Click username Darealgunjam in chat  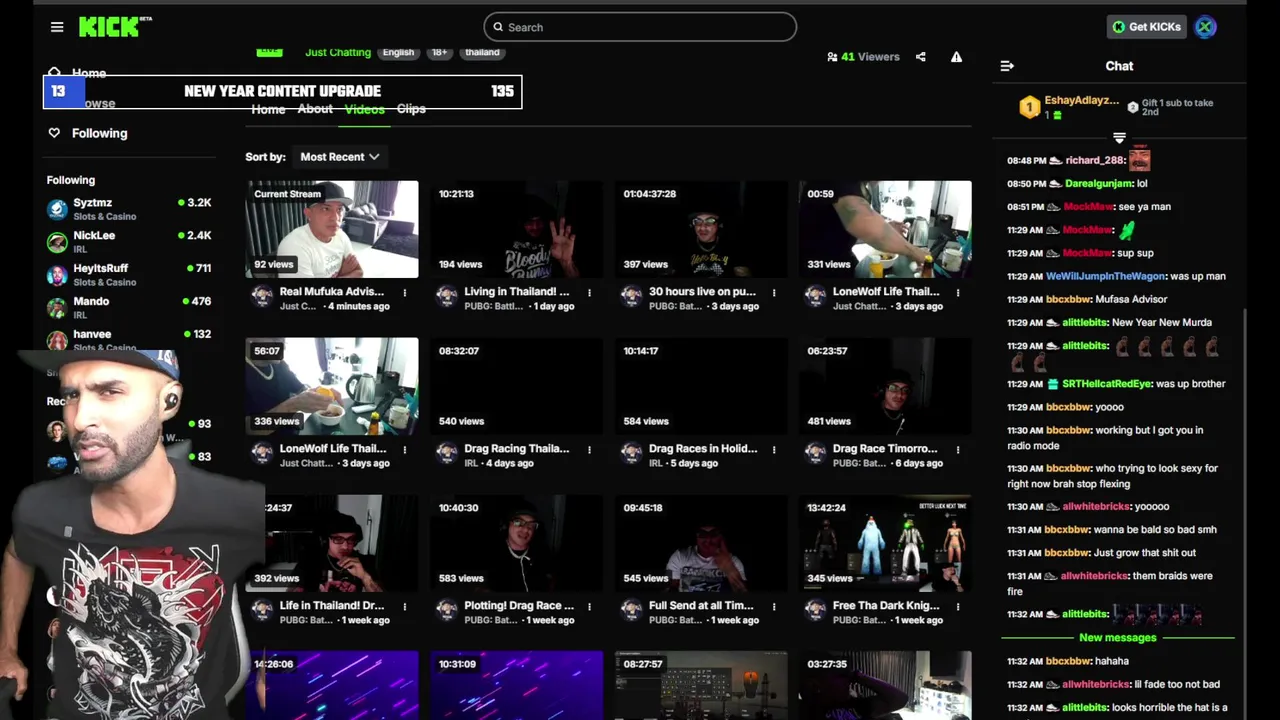(x=1099, y=184)
